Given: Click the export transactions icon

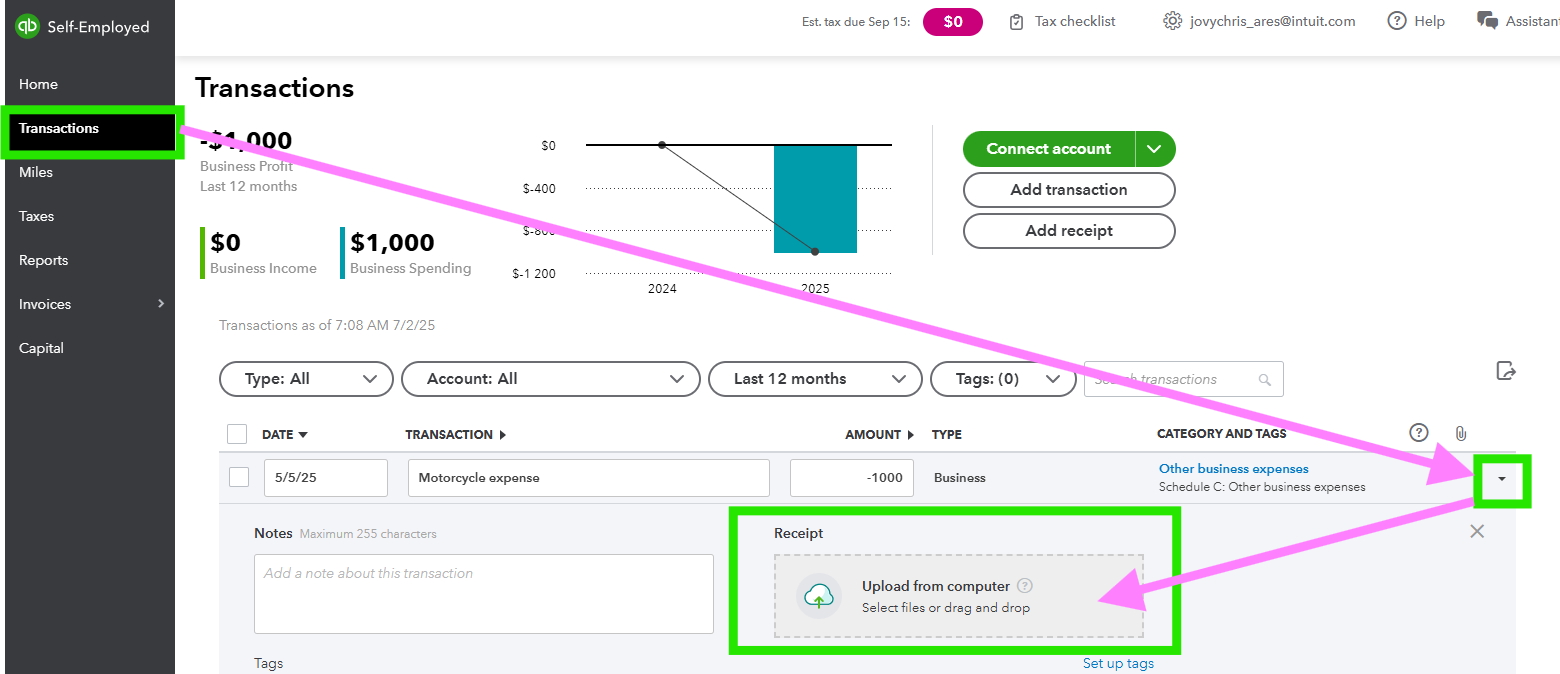Looking at the screenshot, I should [x=1506, y=371].
